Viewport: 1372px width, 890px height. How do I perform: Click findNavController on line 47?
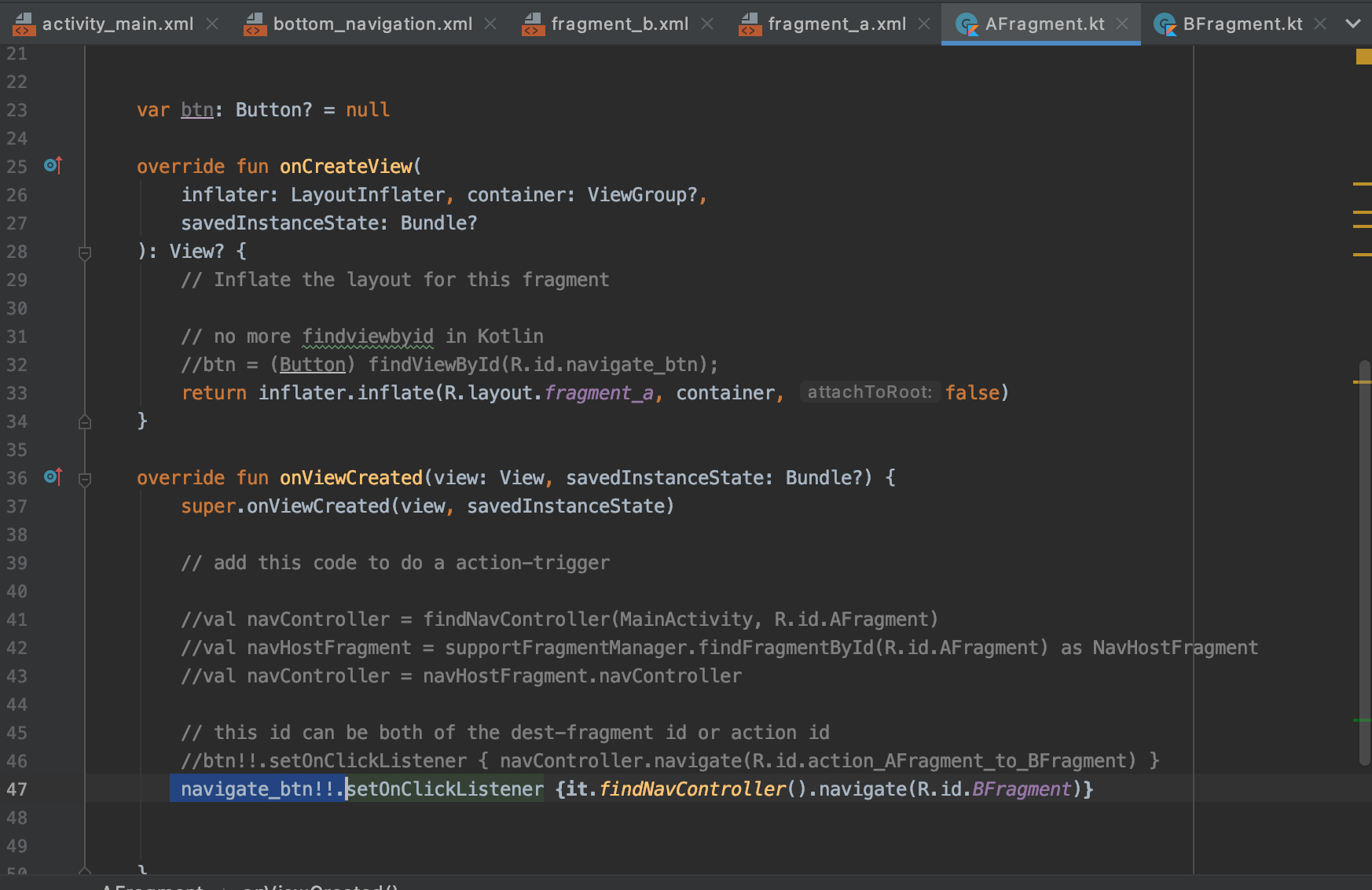tap(692, 789)
